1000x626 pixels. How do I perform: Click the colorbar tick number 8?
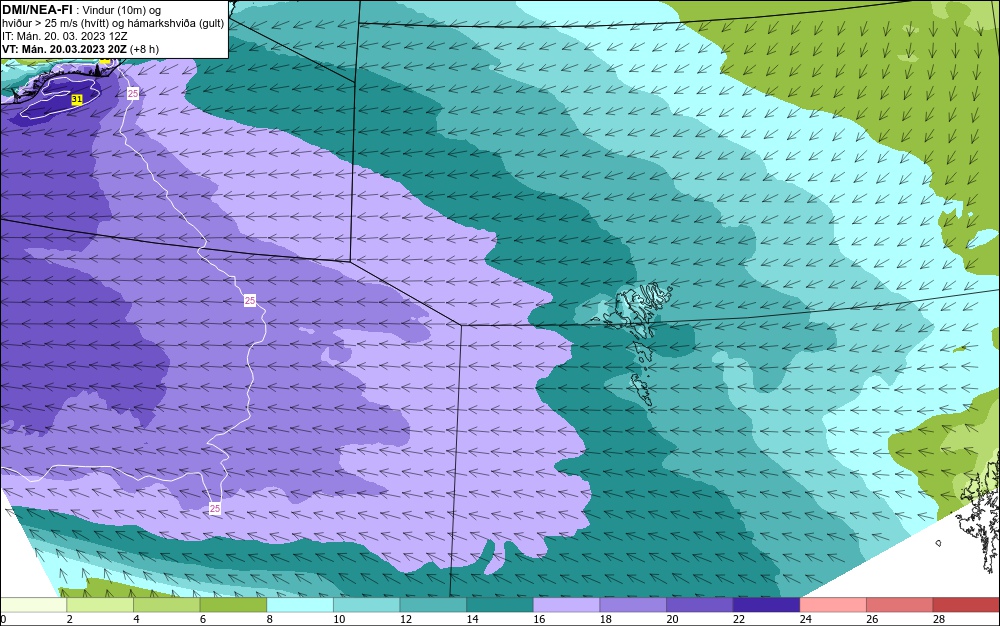click(270, 619)
